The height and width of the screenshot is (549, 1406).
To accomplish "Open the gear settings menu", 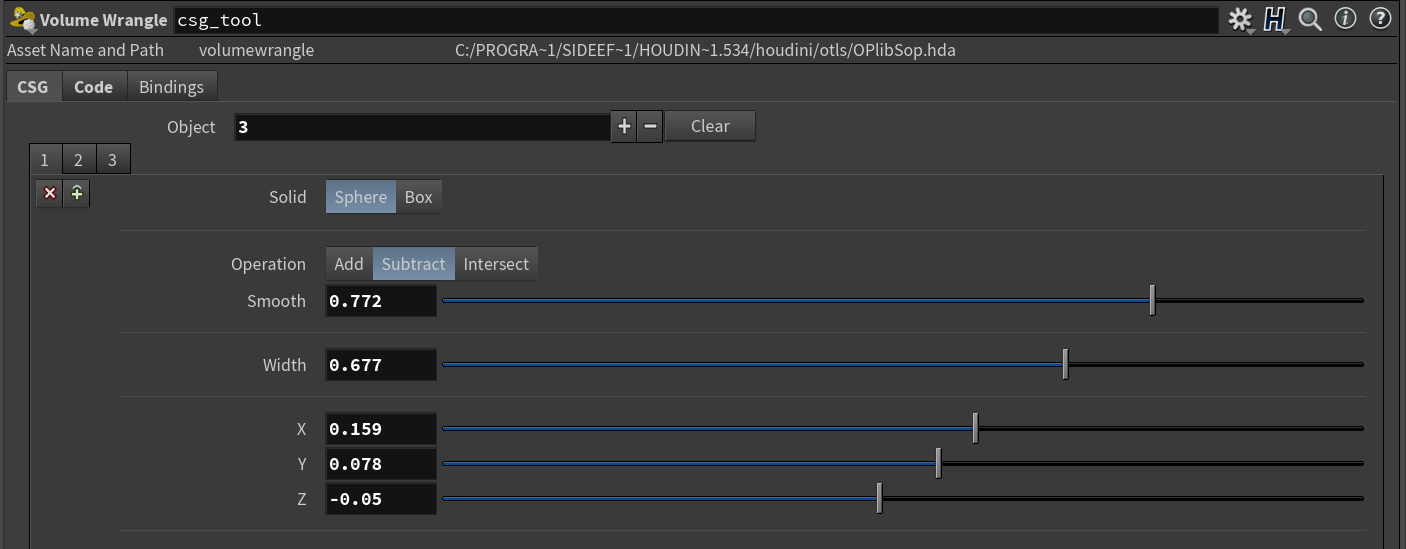I will pyautogui.click(x=1240, y=19).
